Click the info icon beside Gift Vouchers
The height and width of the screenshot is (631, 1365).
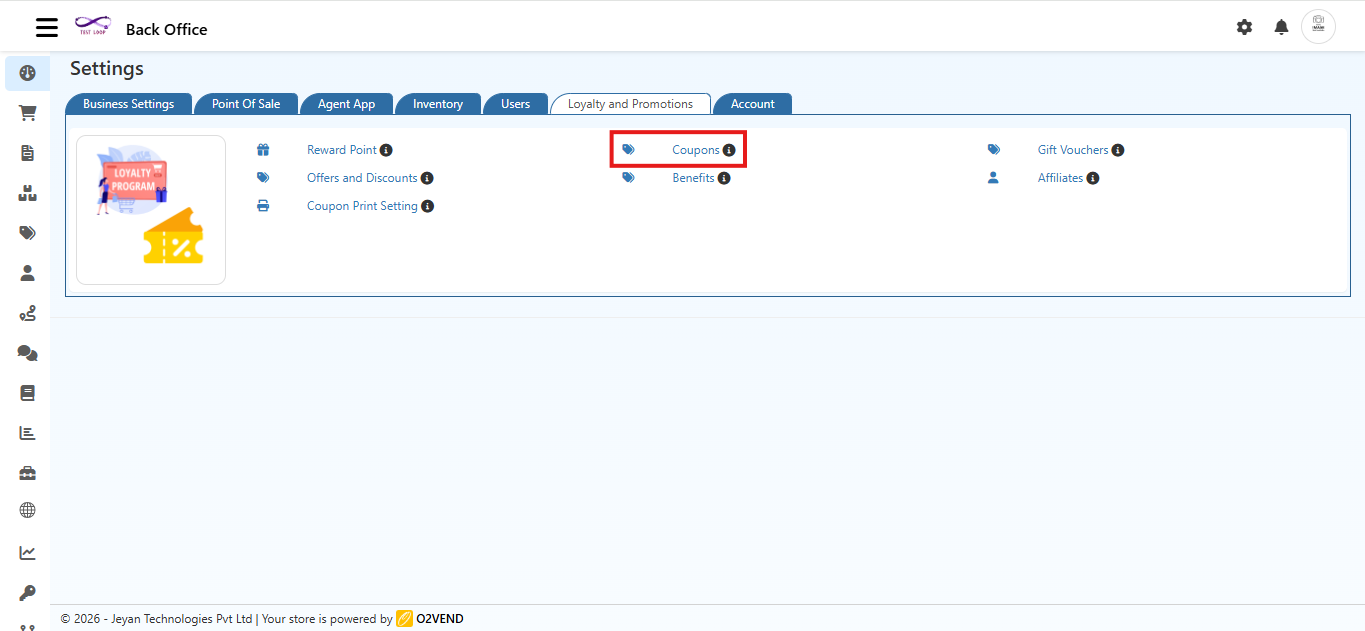click(x=1120, y=149)
